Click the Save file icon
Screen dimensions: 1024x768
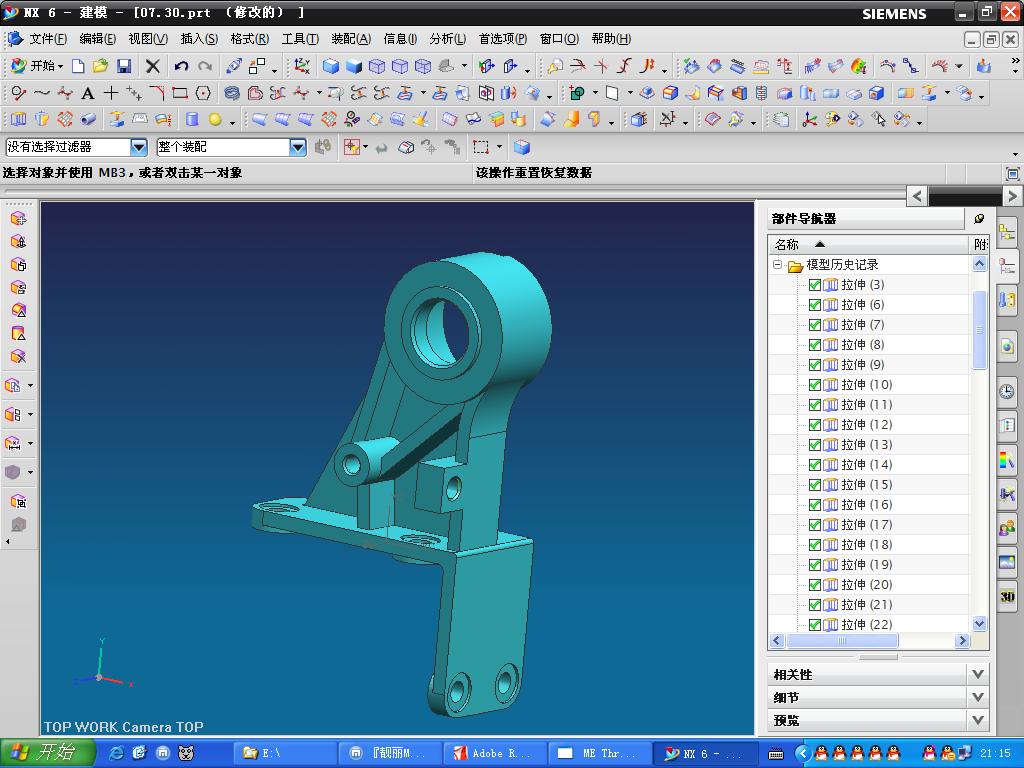(124, 66)
